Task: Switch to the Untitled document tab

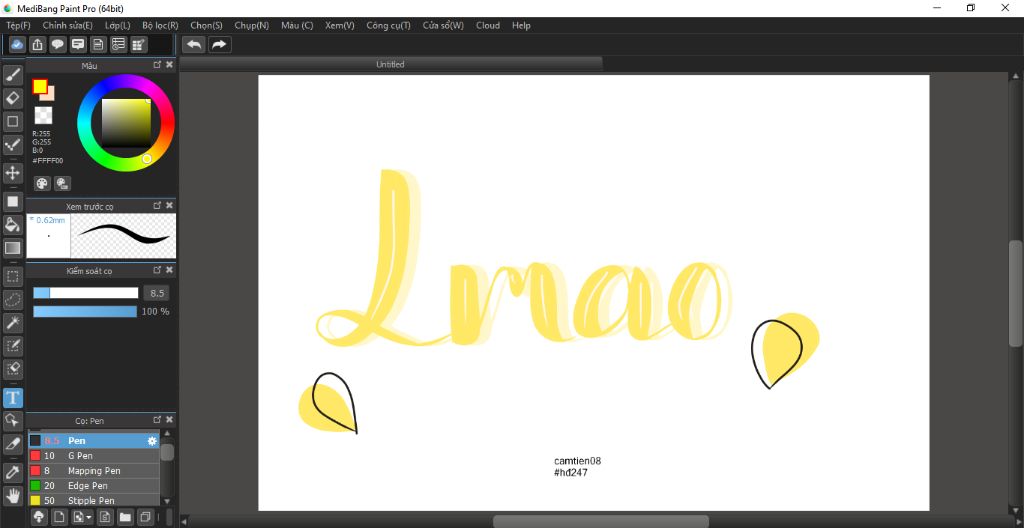Action: [391, 64]
